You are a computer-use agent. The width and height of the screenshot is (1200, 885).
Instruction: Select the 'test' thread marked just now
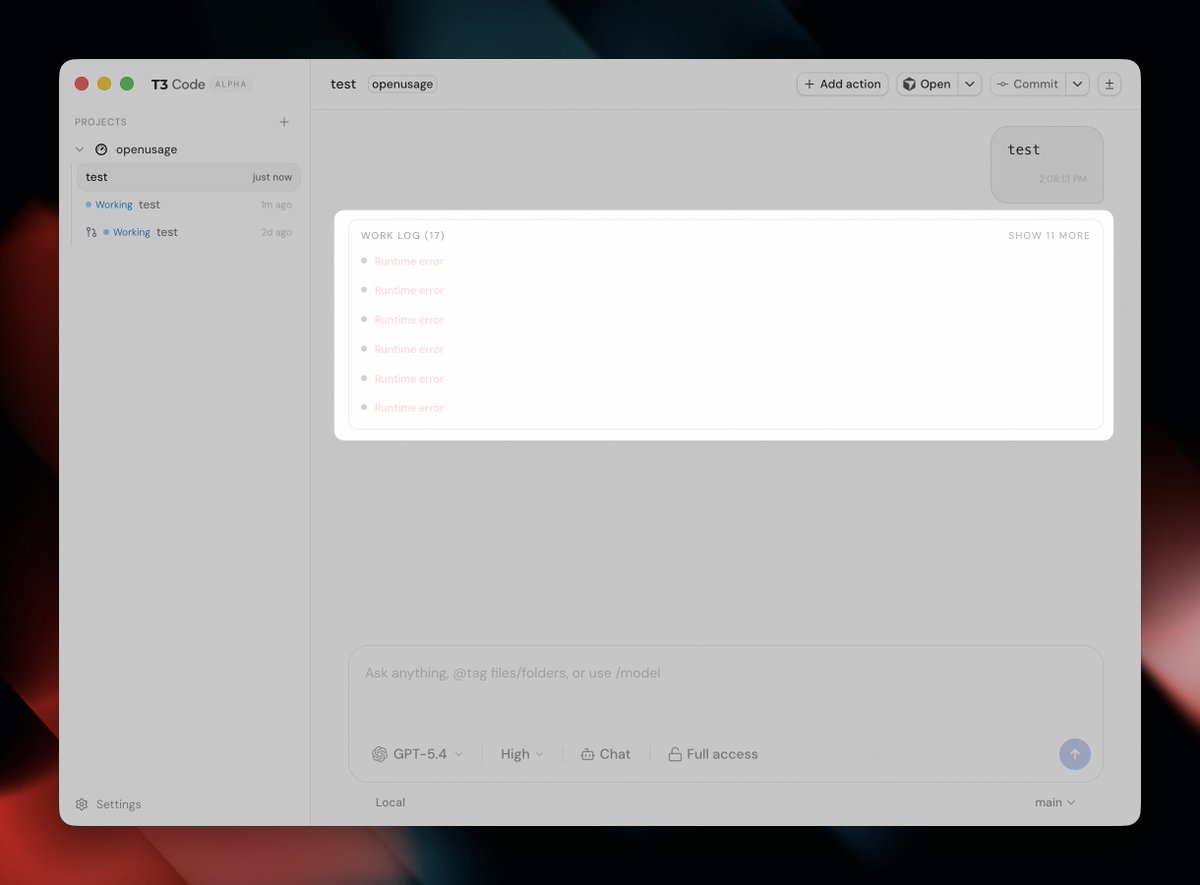[x=189, y=177]
